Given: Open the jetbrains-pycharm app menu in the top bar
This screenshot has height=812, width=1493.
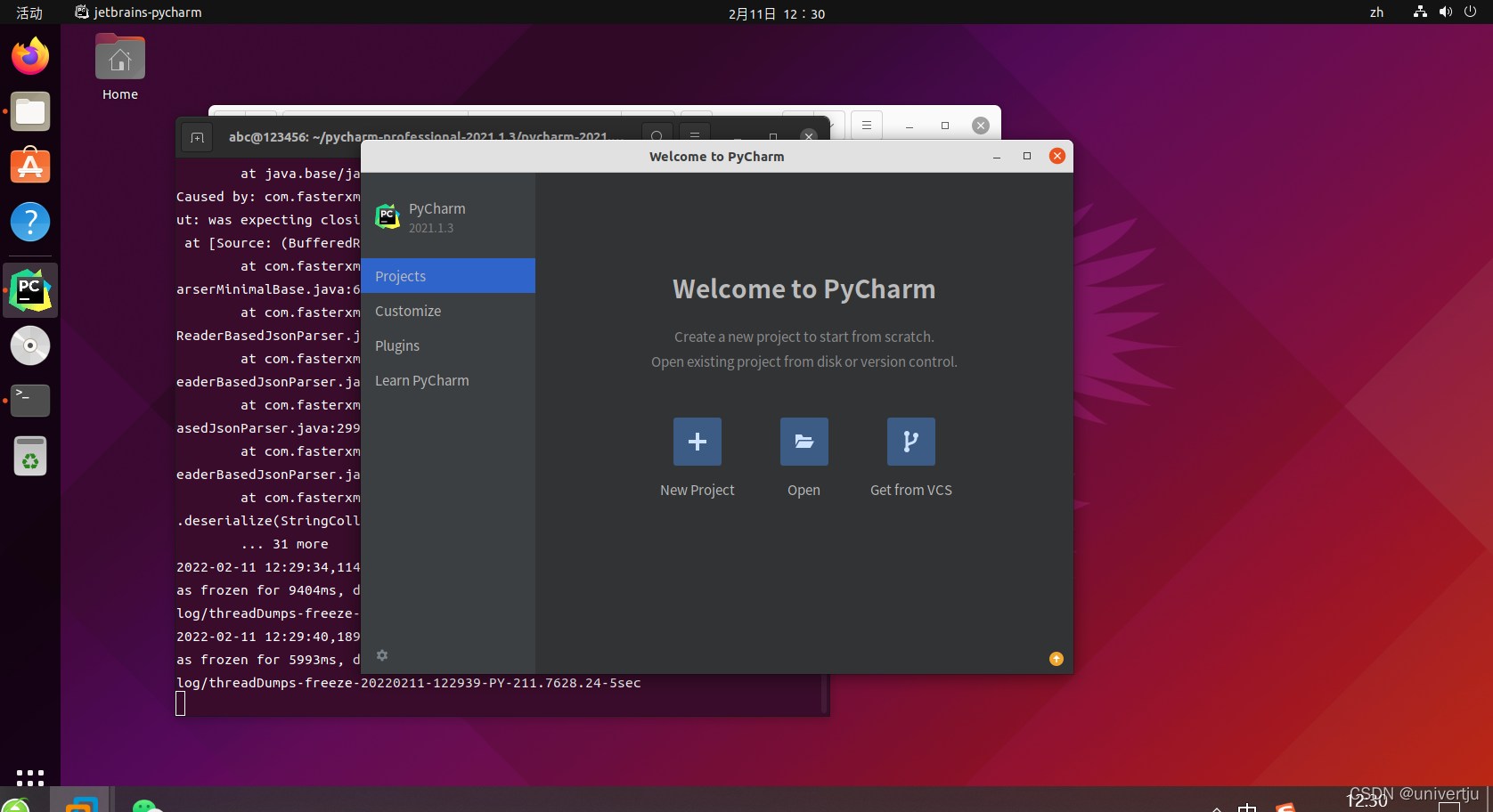Looking at the screenshot, I should point(139,12).
